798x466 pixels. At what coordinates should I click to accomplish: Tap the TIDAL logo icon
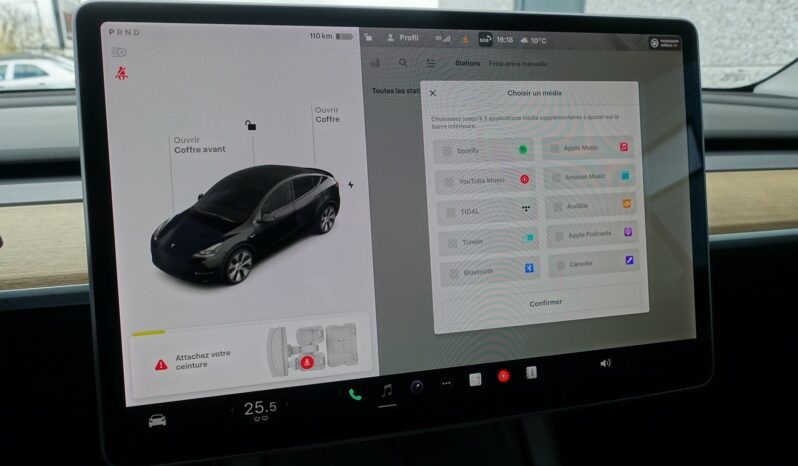coord(526,208)
